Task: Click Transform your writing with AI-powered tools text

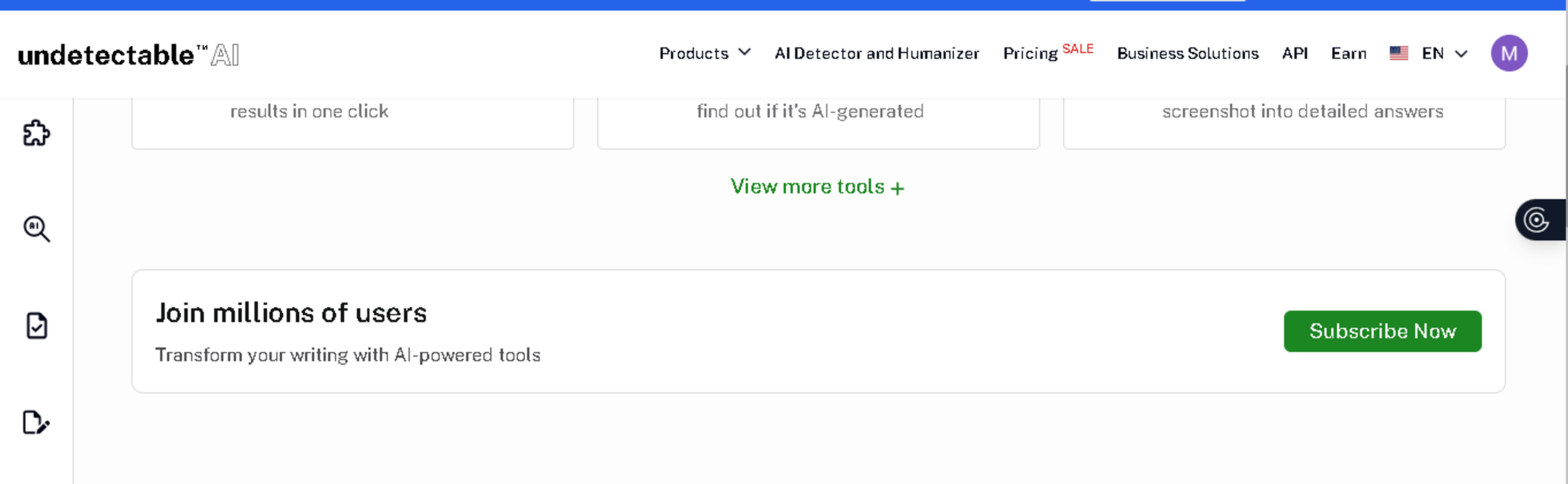Action: point(347,355)
